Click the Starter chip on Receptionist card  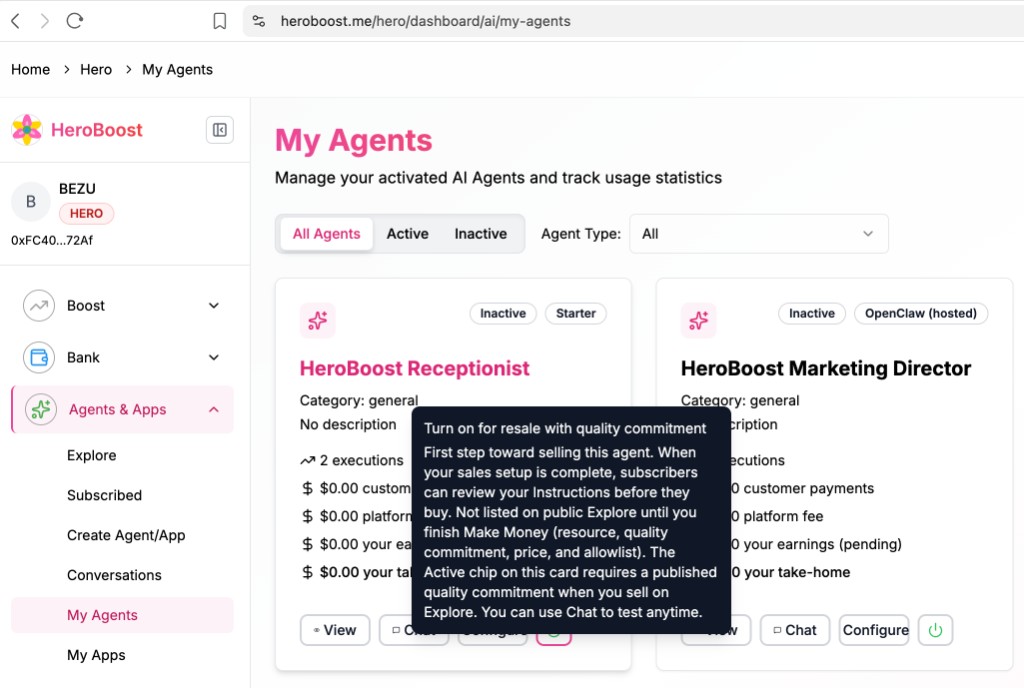coord(576,313)
